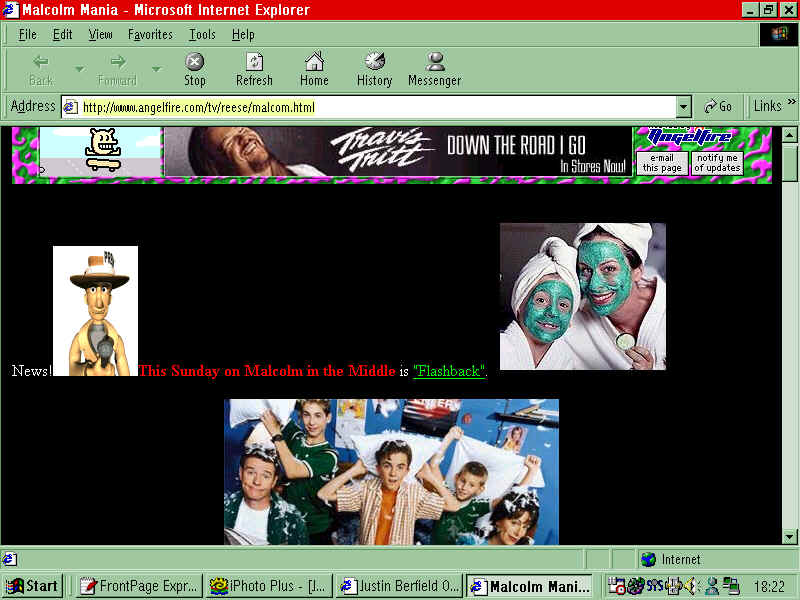The image size is (800, 600).
Task: Refresh the current web page
Action: [x=254, y=69]
